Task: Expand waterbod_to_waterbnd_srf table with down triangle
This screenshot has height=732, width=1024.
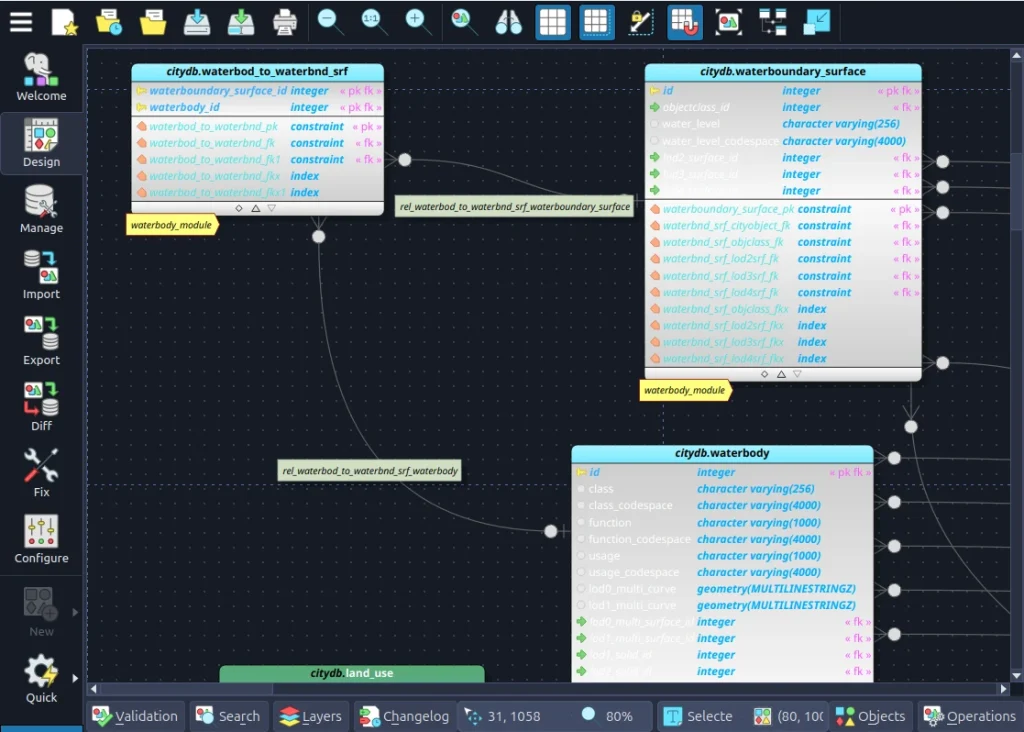Action: coord(272,208)
